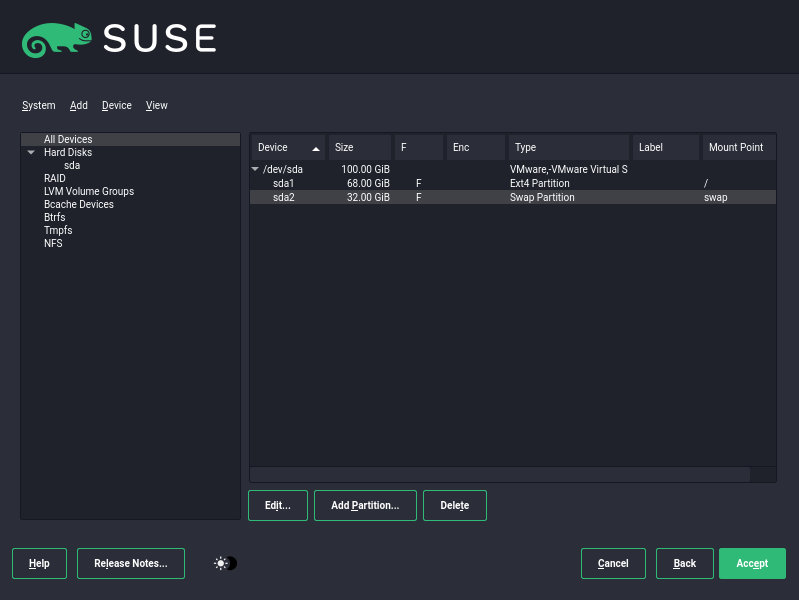Select the sda1 partition row
Screen dimensions: 799x600
point(513,183)
